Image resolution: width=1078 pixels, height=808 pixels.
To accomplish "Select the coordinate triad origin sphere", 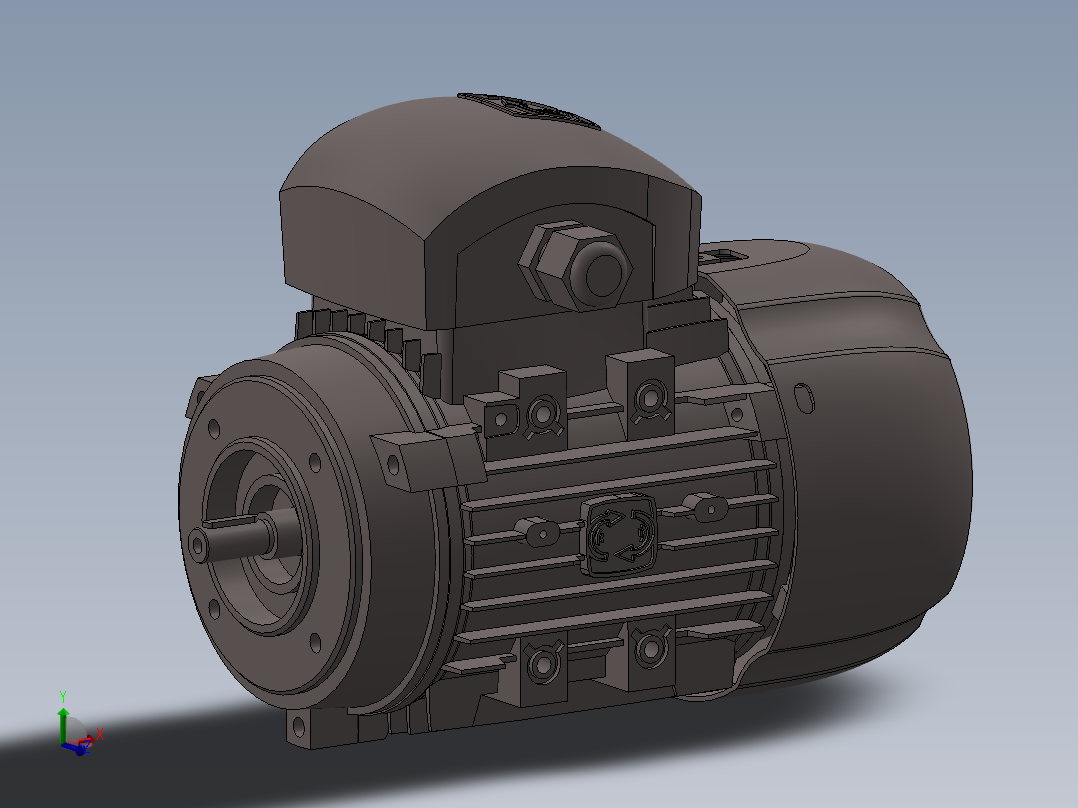I will pos(64,744).
